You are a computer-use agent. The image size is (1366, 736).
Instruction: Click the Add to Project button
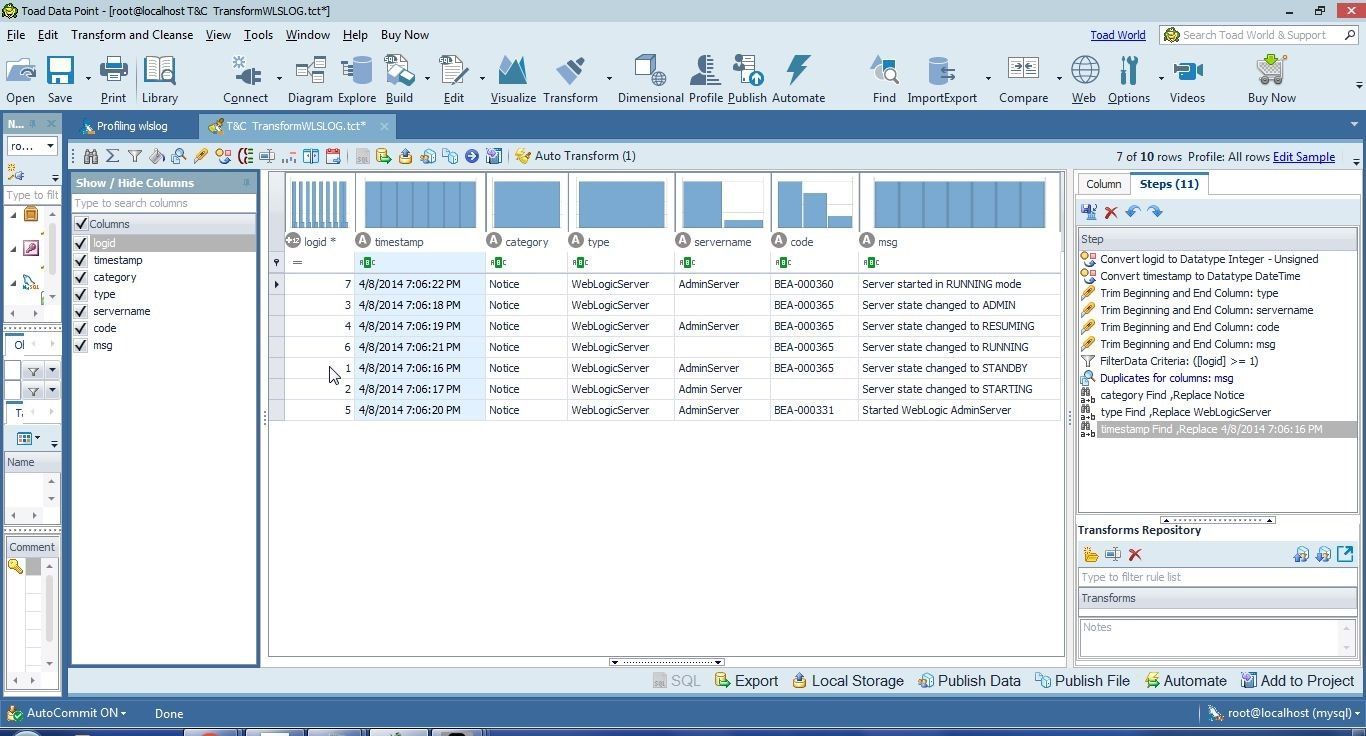point(1297,681)
